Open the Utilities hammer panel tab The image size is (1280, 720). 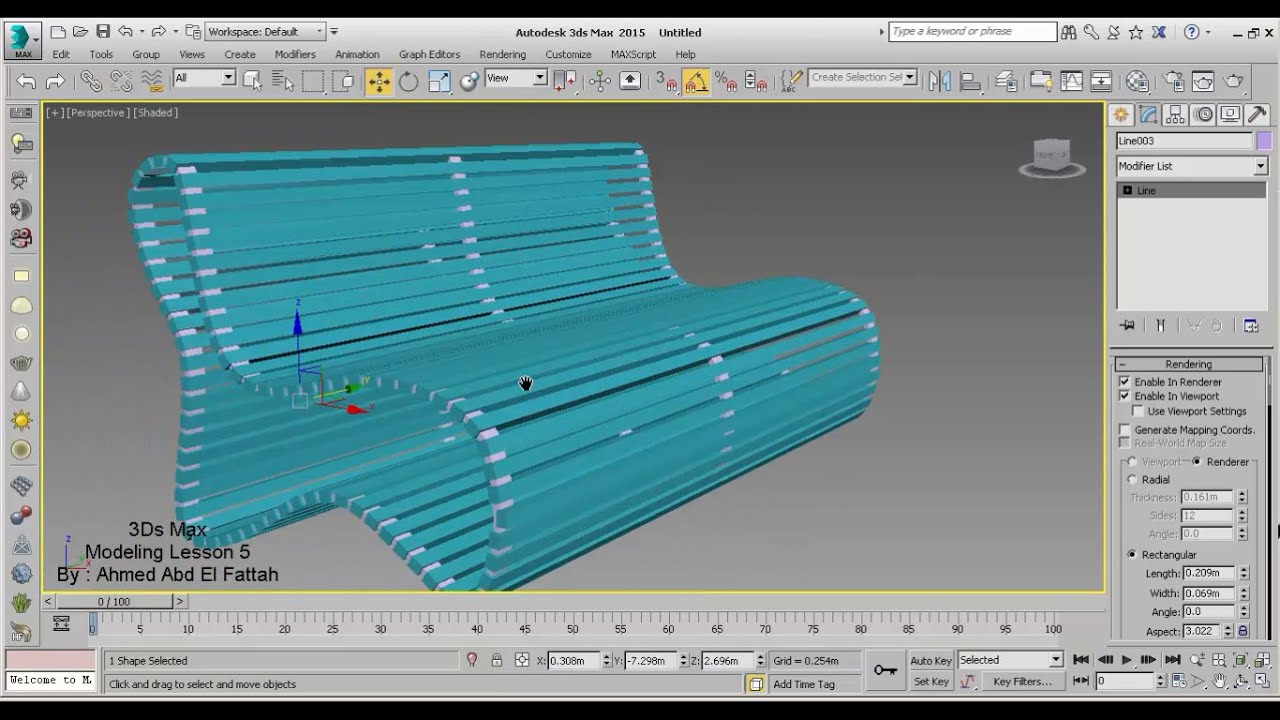coord(1257,114)
